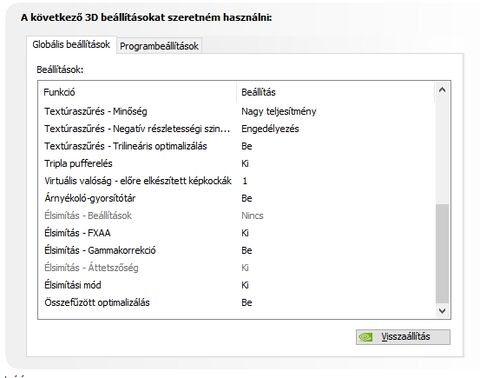Screen dimensions: 480x378
Task: Open the Engedélyezés value for negative LOD
Action: click(270, 129)
